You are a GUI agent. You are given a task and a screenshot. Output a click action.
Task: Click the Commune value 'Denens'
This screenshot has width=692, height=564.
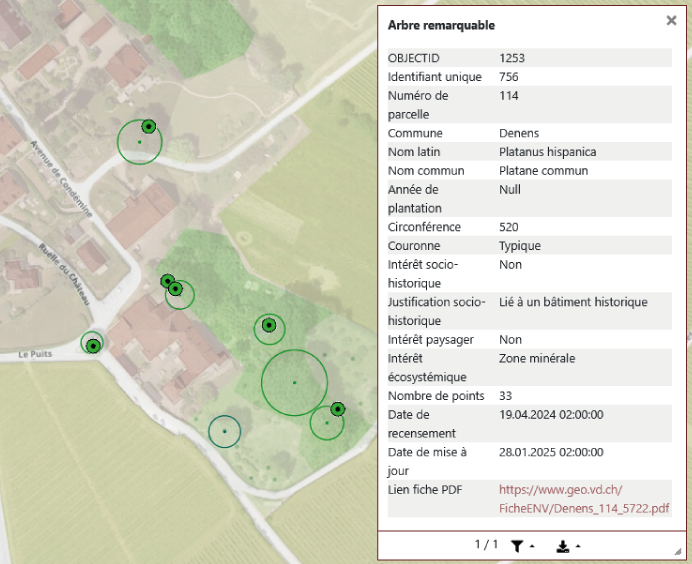pyautogui.click(x=519, y=133)
